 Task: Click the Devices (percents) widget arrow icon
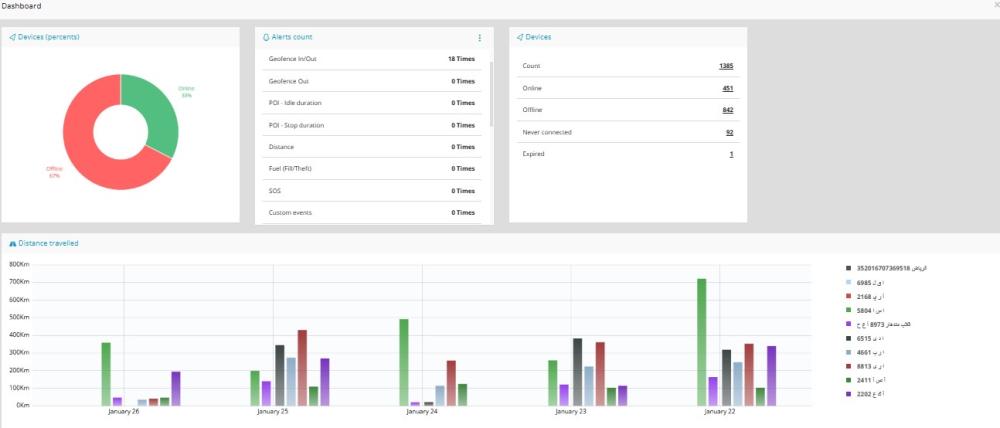point(12,37)
